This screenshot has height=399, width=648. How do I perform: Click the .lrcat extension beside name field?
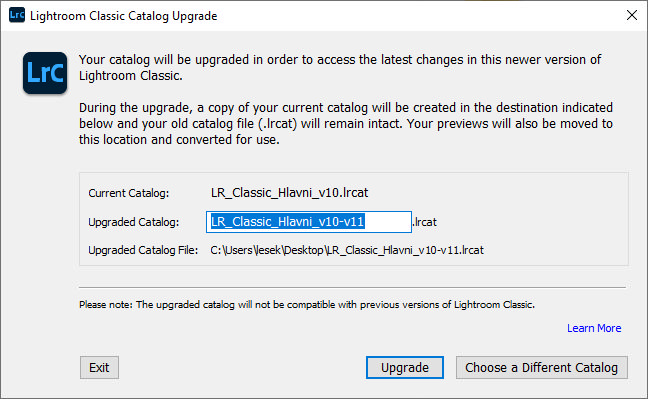coord(424,222)
